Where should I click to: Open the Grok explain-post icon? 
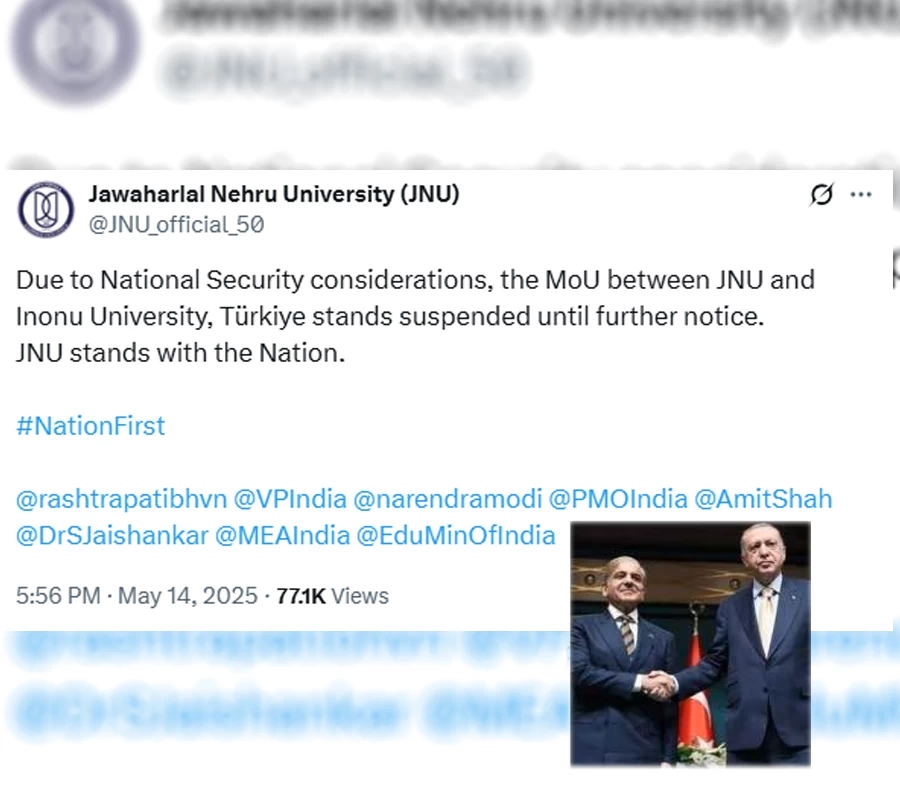pyautogui.click(x=821, y=195)
